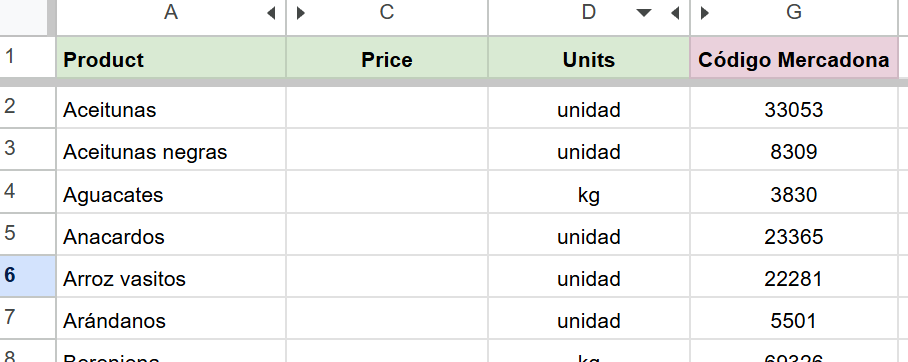Click the expand arrow left of column G
Viewport: 908px width, 362px height.
click(705, 13)
